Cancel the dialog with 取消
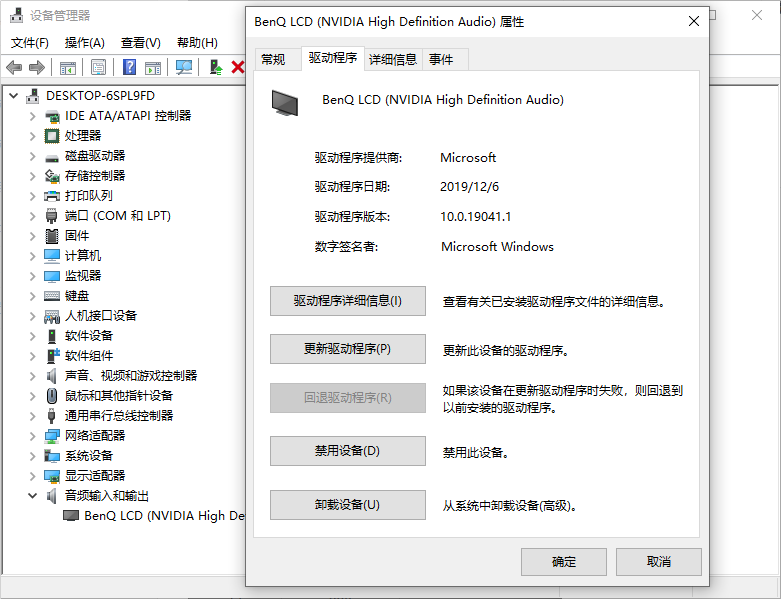781x599 pixels. [x=659, y=562]
